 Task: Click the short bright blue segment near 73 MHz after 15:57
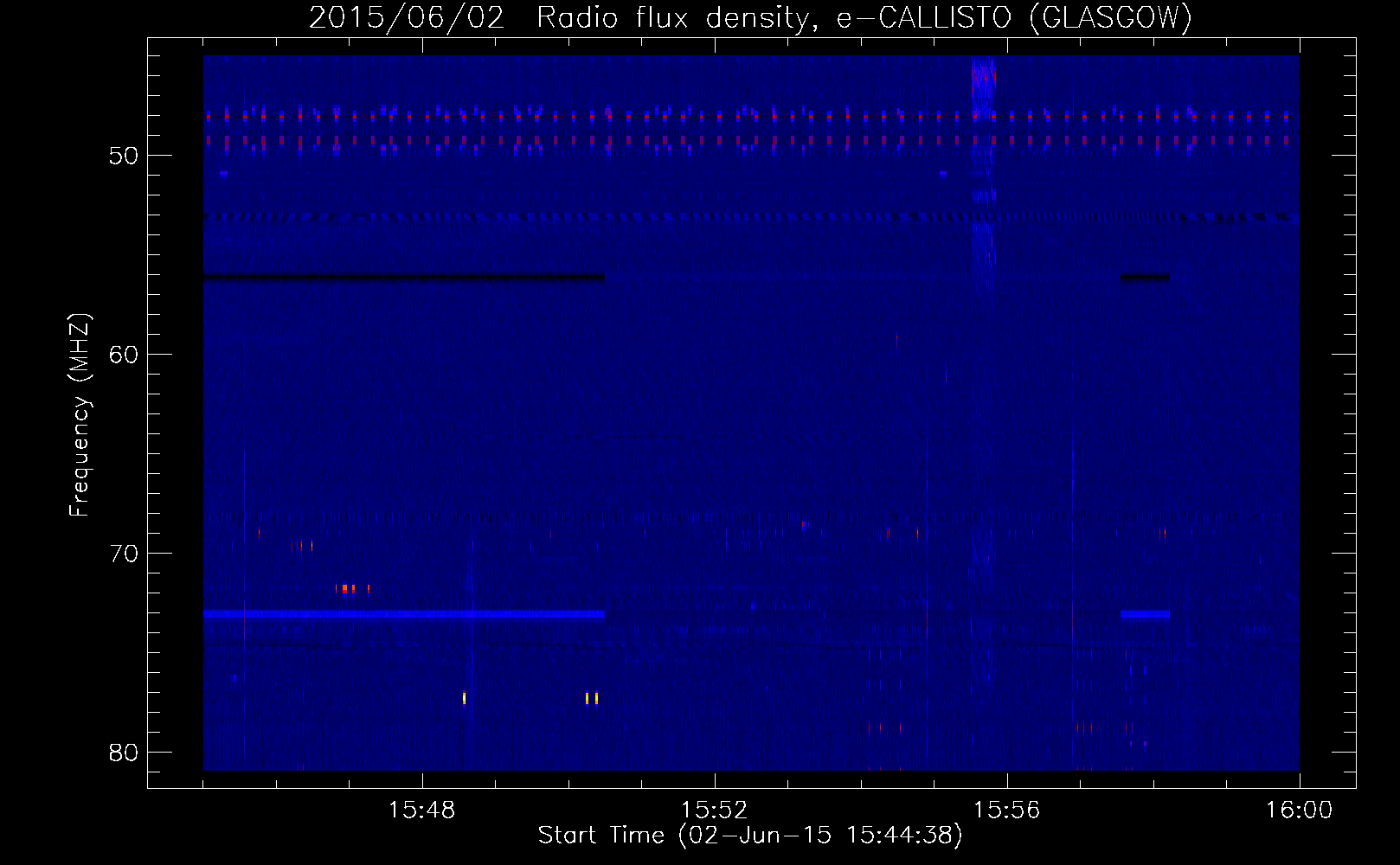click(1145, 614)
